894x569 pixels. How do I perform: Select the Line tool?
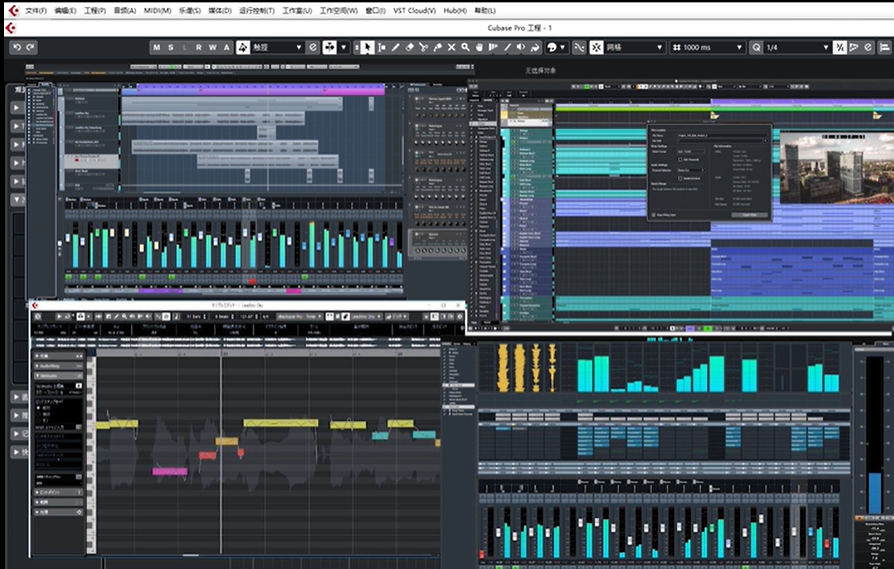tap(507, 47)
